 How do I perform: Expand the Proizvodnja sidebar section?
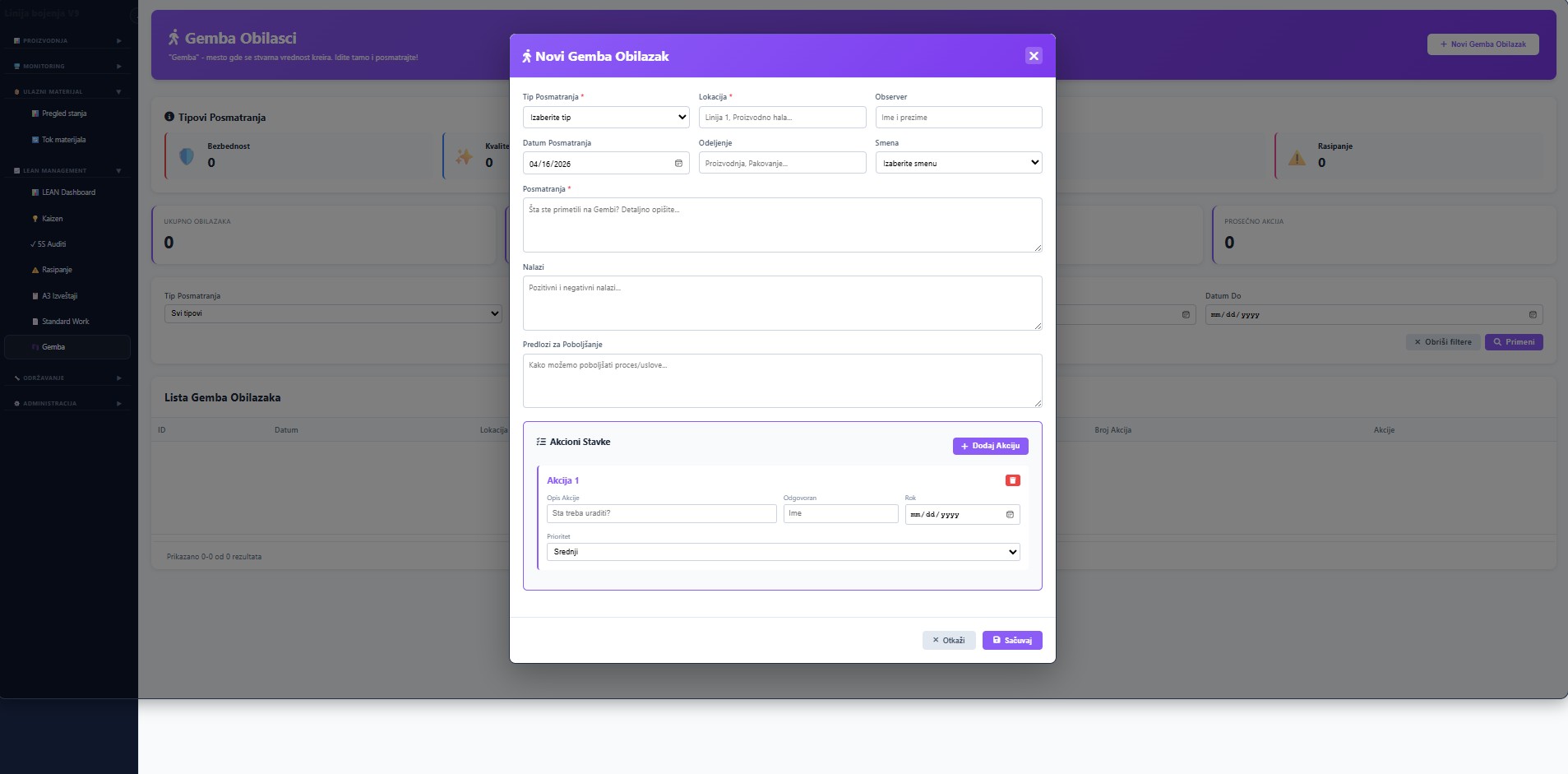(x=67, y=40)
